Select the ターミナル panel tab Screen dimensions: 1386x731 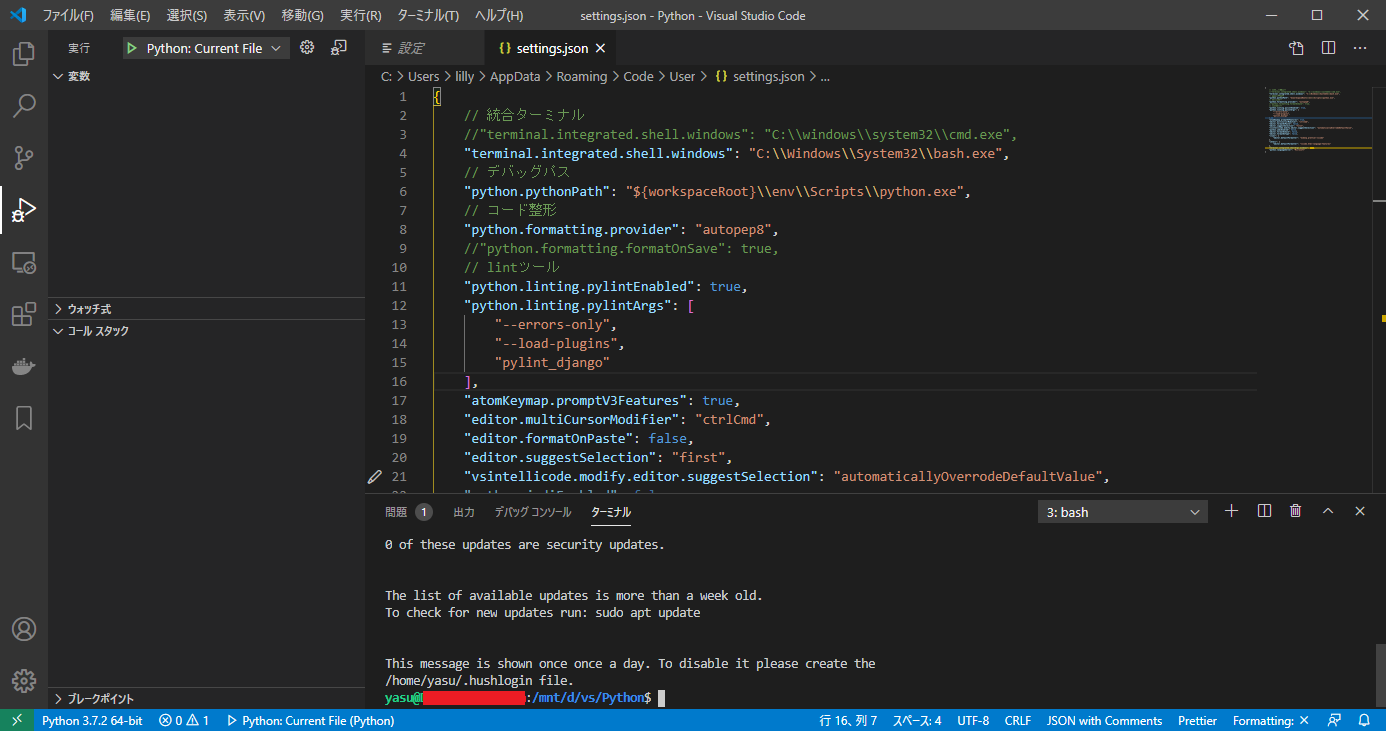click(x=611, y=512)
